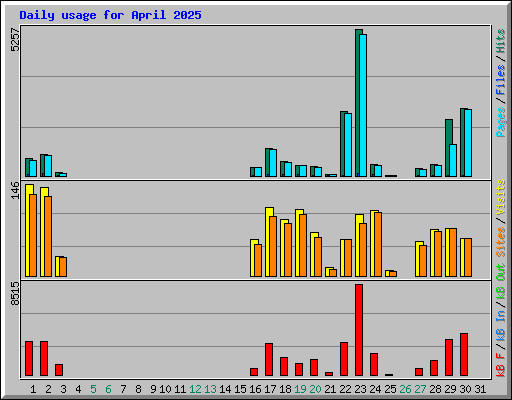Click the 'Files' legend label
The image size is (512, 400).
500,80
